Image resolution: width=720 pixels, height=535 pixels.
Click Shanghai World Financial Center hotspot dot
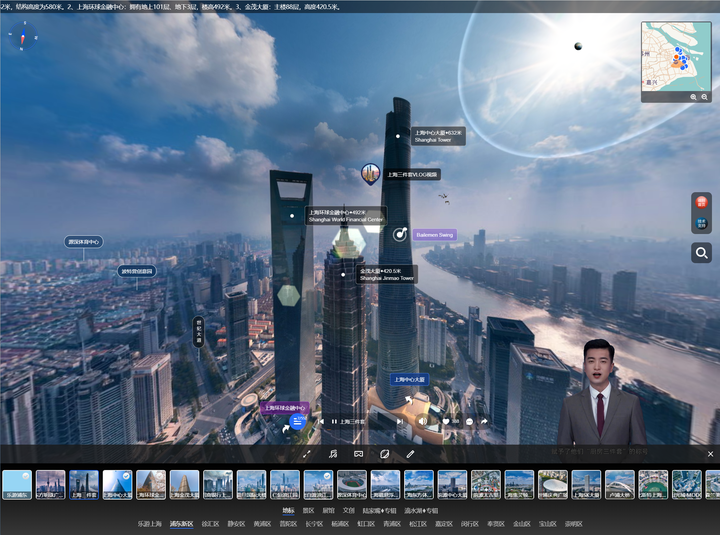tap(292, 216)
